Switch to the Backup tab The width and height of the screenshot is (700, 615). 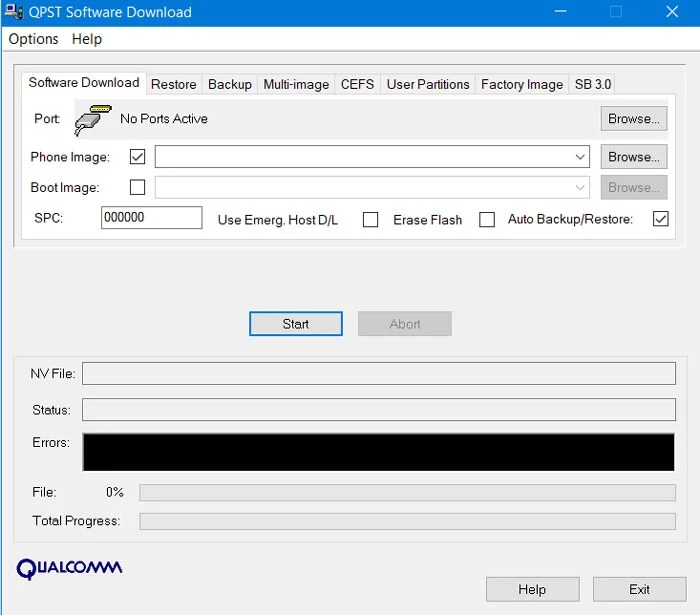coord(229,84)
